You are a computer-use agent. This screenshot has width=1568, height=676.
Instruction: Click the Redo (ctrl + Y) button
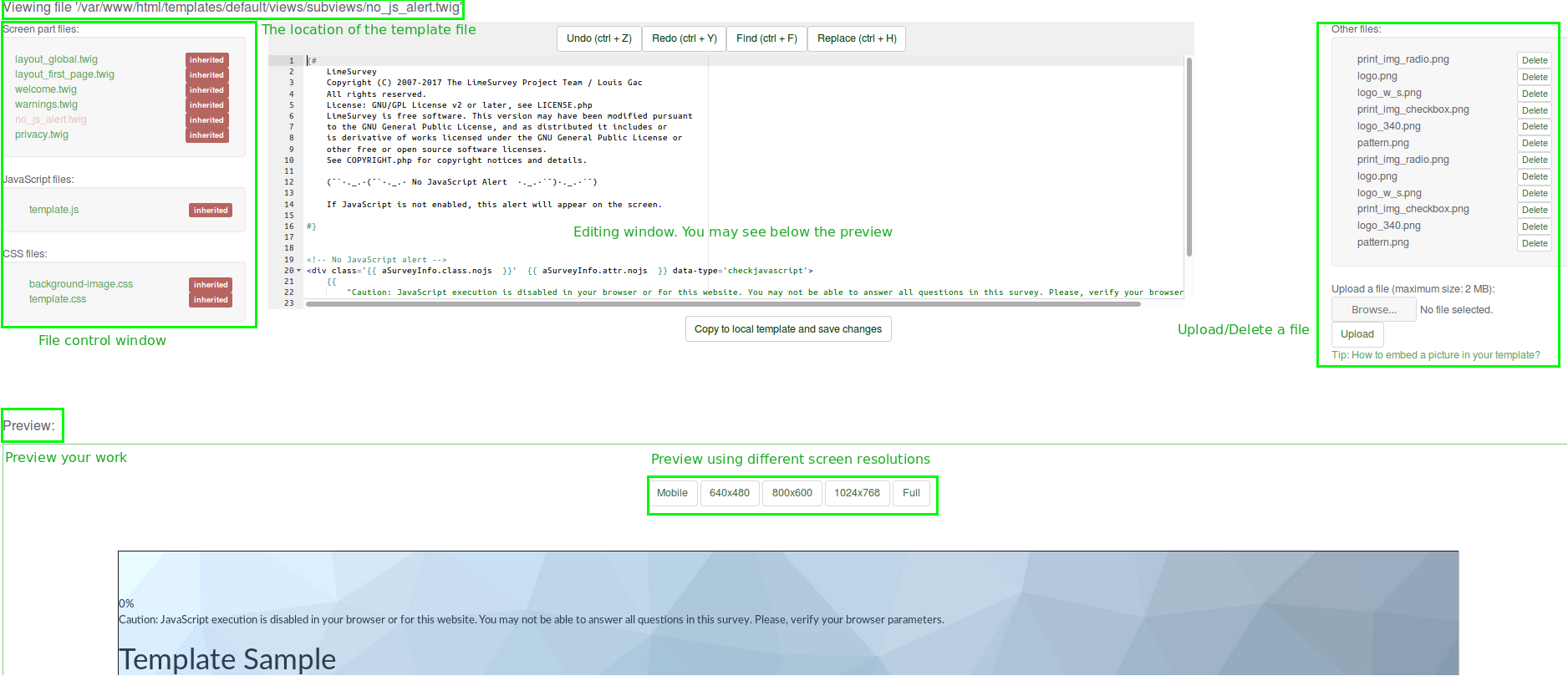(x=684, y=38)
